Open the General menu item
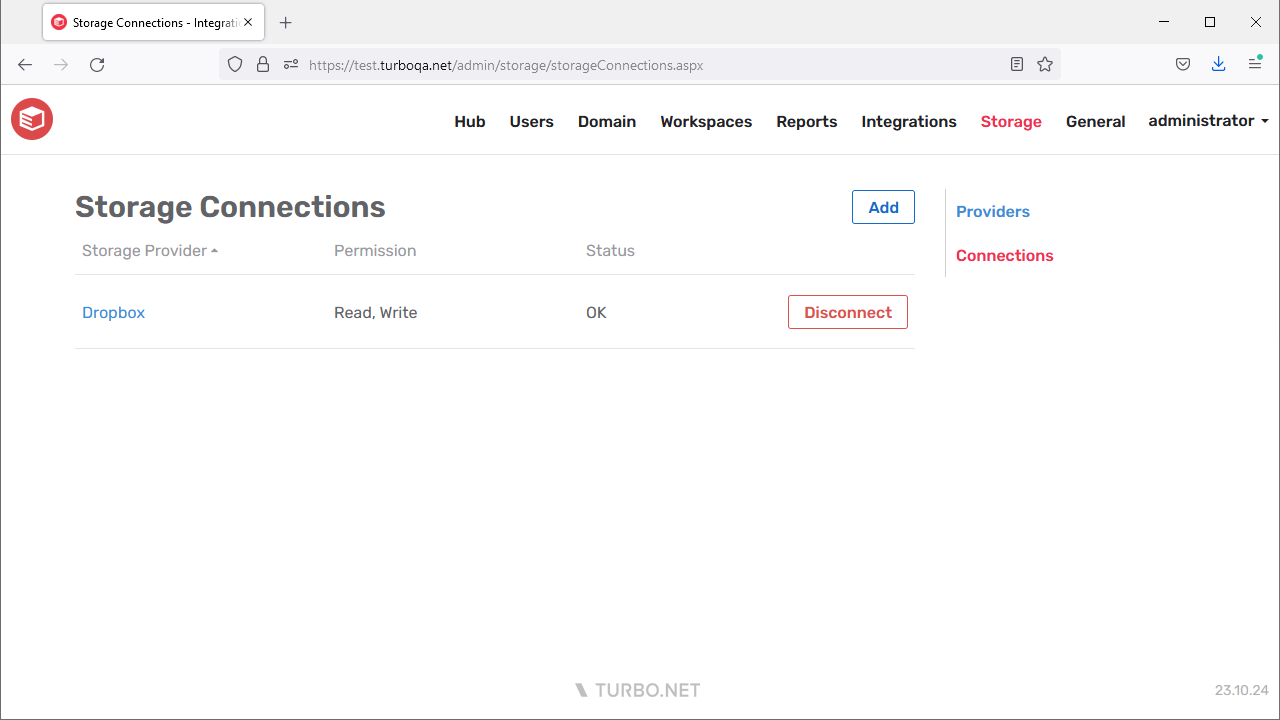This screenshot has width=1280, height=720. 1096,121
